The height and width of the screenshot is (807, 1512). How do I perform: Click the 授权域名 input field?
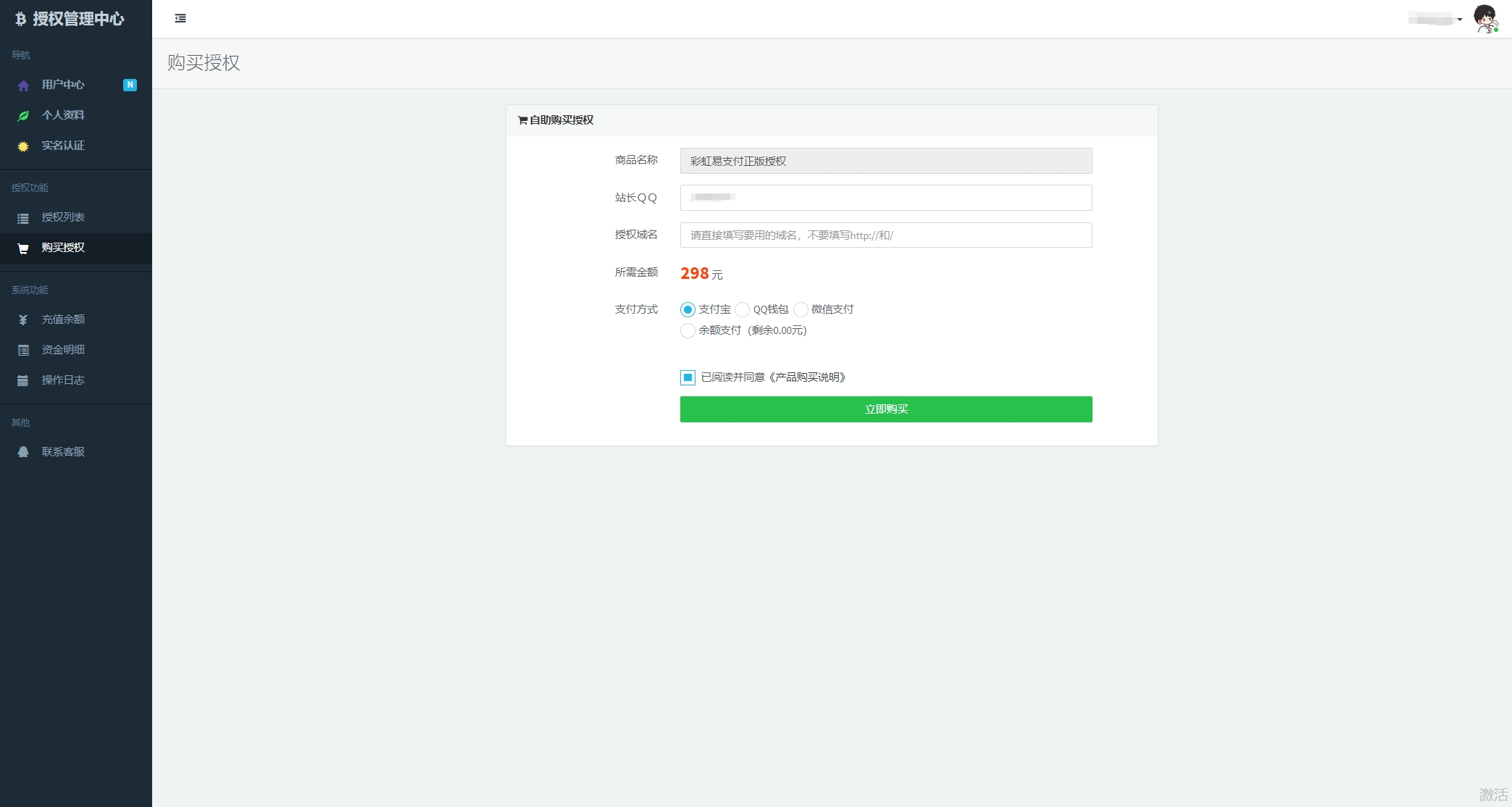click(x=886, y=235)
